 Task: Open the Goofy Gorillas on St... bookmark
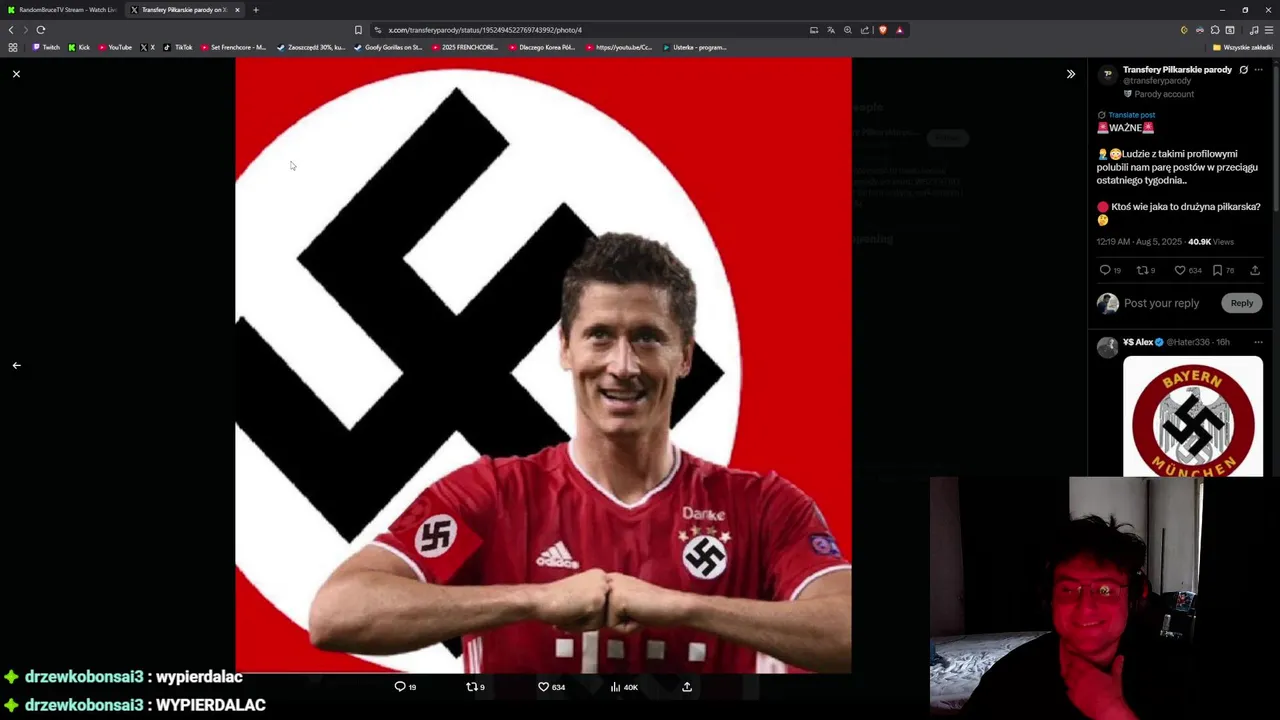tap(388, 47)
